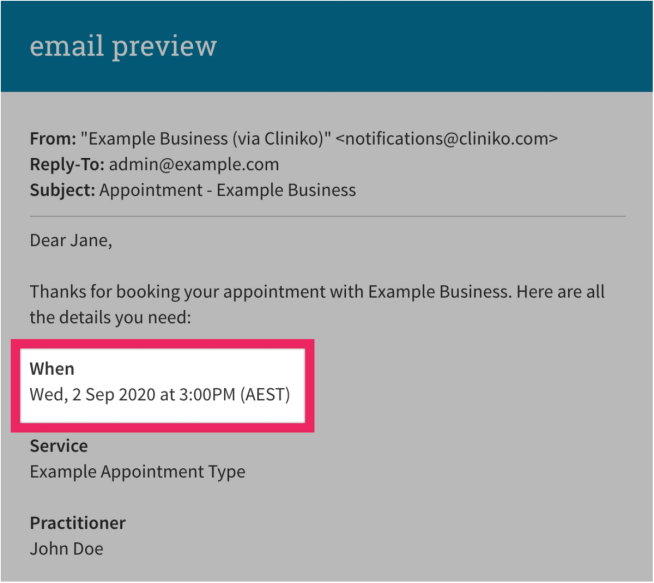The height and width of the screenshot is (583, 654).
Task: Click the Reply-To label
Action: tap(67, 164)
